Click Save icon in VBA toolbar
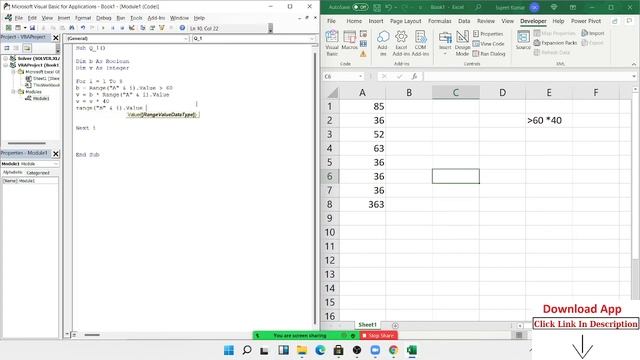Viewport: 640px width, 360px height. pyautogui.click(x=32, y=28)
